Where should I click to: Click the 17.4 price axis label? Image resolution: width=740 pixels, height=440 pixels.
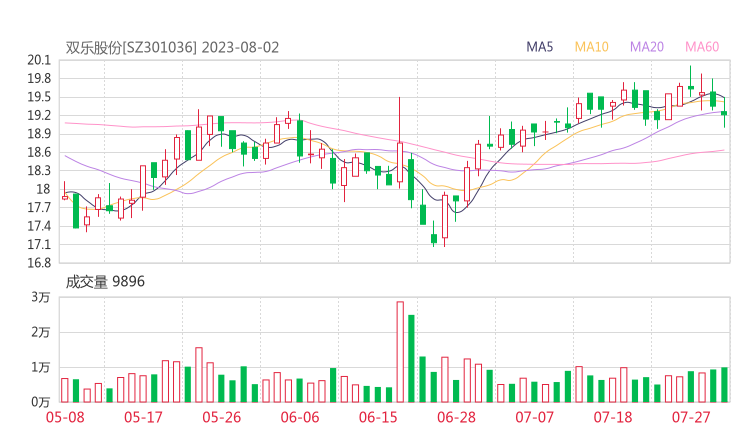[x=39, y=226]
